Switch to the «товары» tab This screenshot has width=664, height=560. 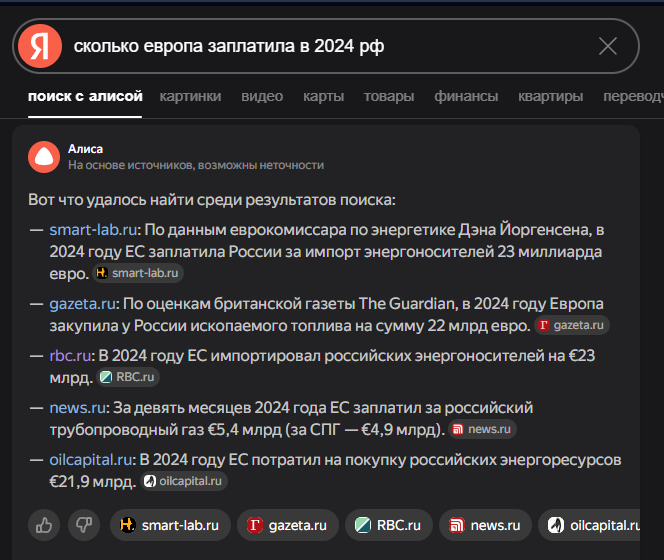tap(389, 97)
